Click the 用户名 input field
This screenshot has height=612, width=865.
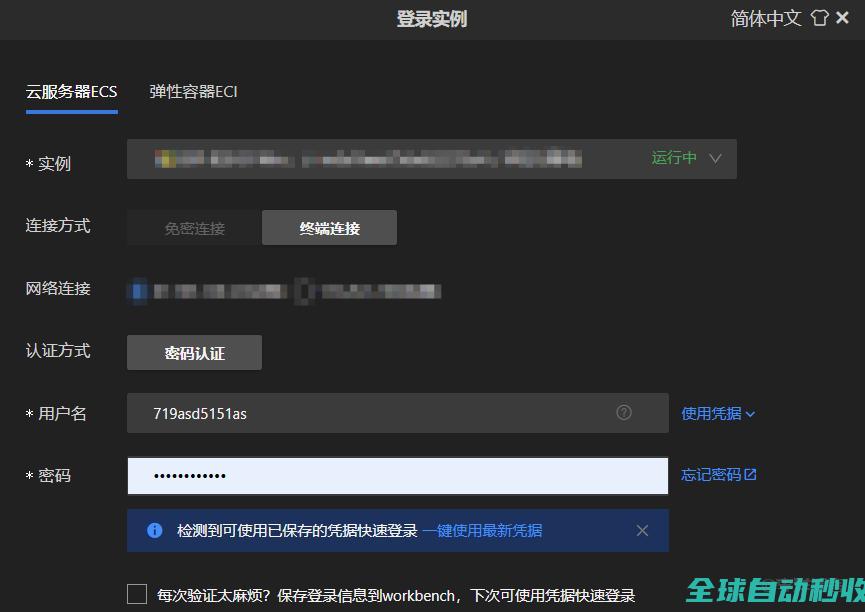pos(380,413)
